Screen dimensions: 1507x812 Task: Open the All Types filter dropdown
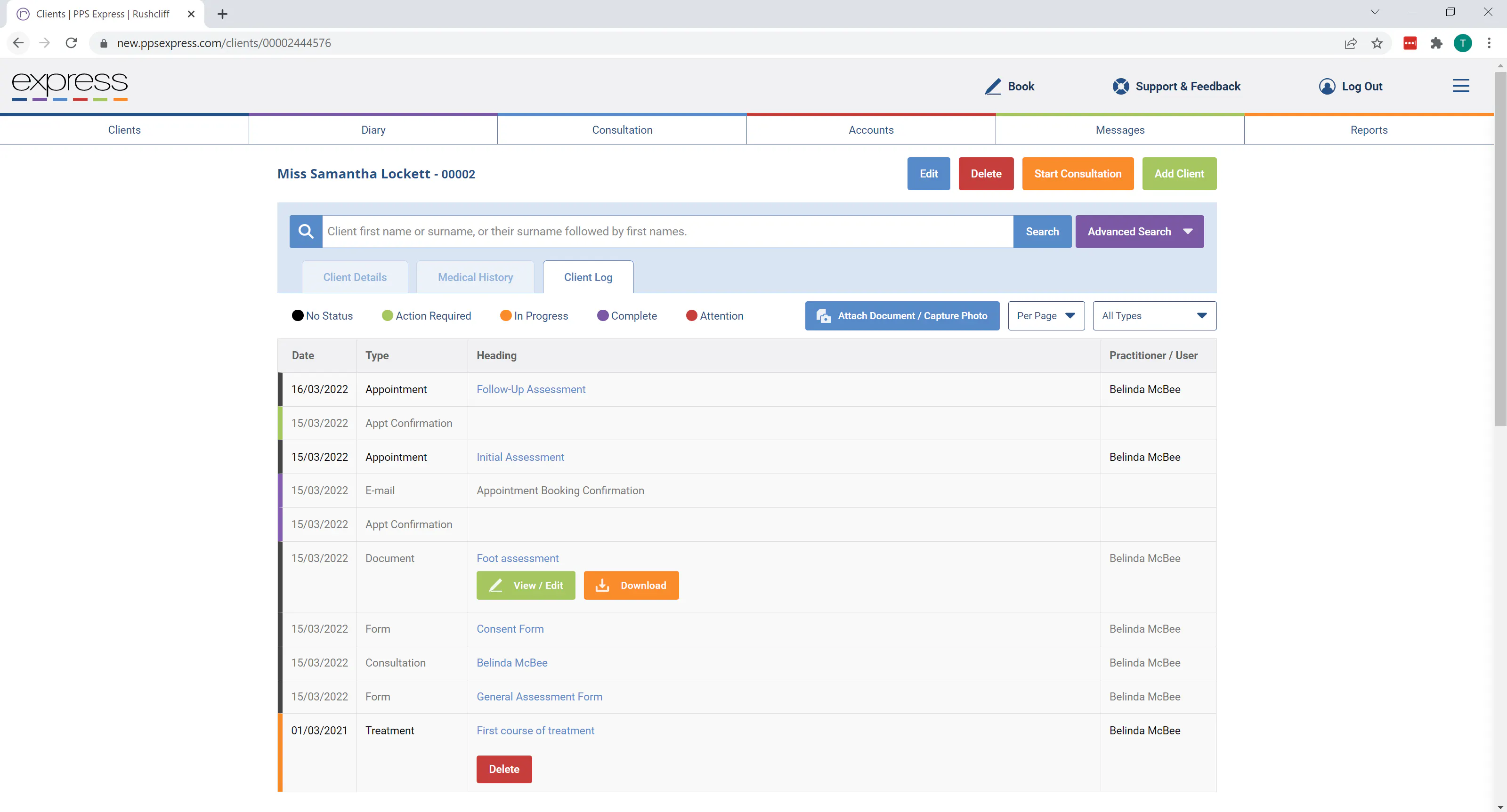(x=1154, y=316)
